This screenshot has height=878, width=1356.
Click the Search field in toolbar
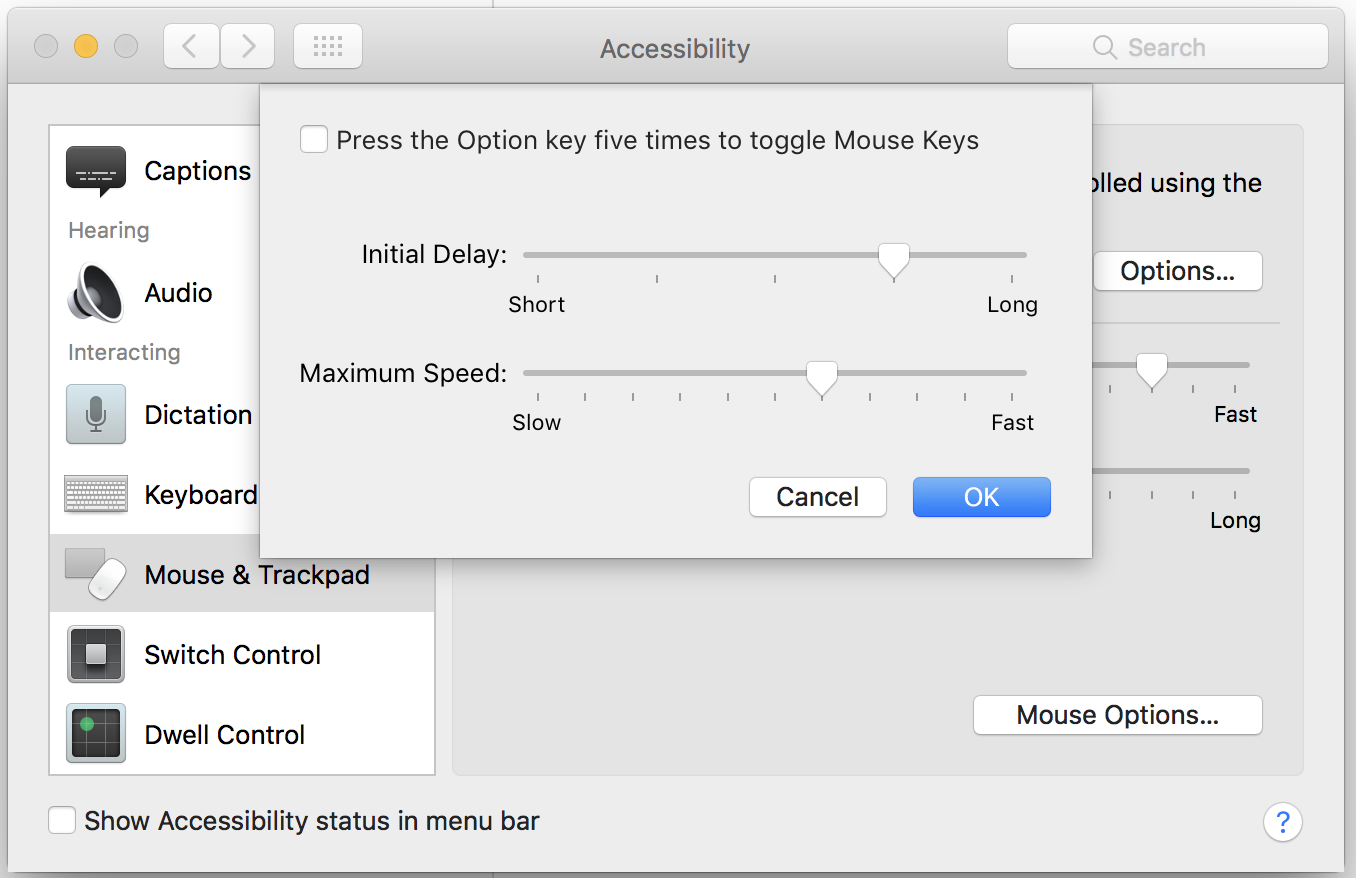click(1167, 47)
